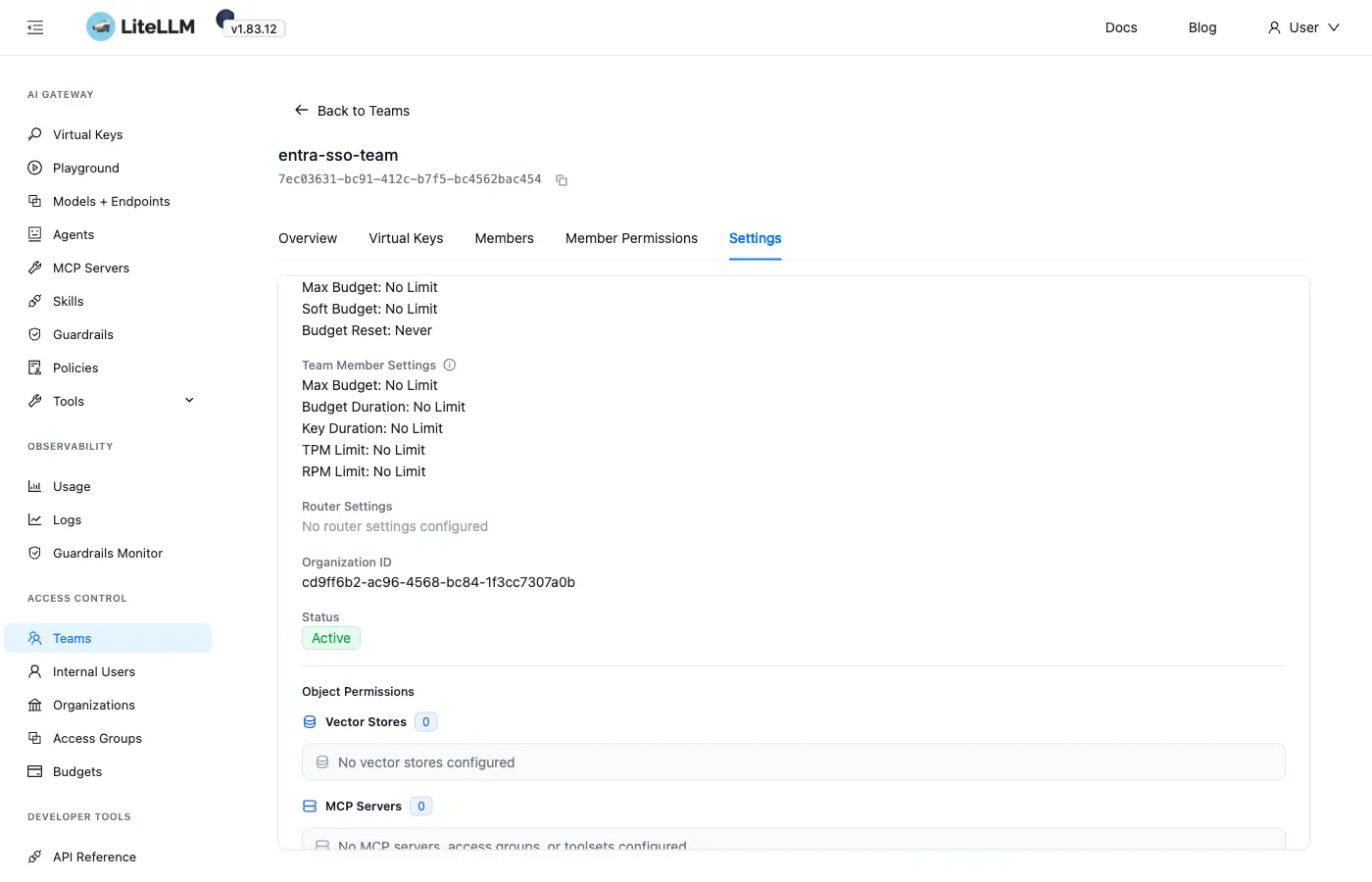Open the Docs link

pos(1121,27)
